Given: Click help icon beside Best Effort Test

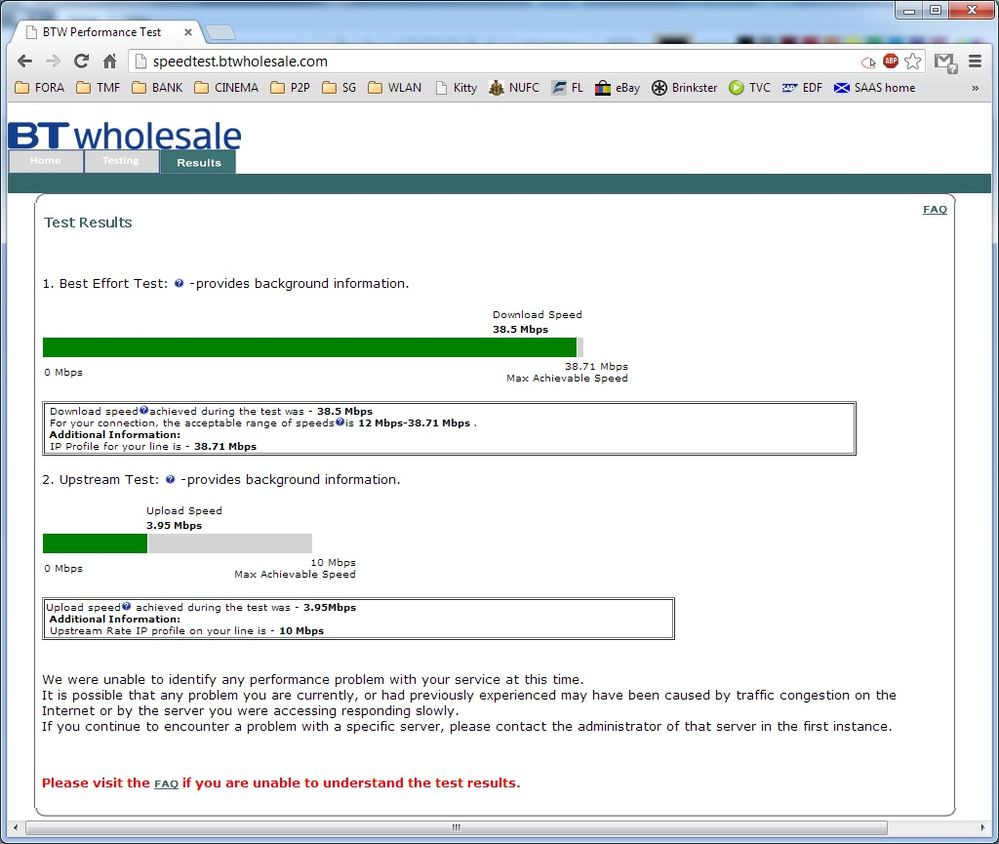Looking at the screenshot, I should [179, 283].
